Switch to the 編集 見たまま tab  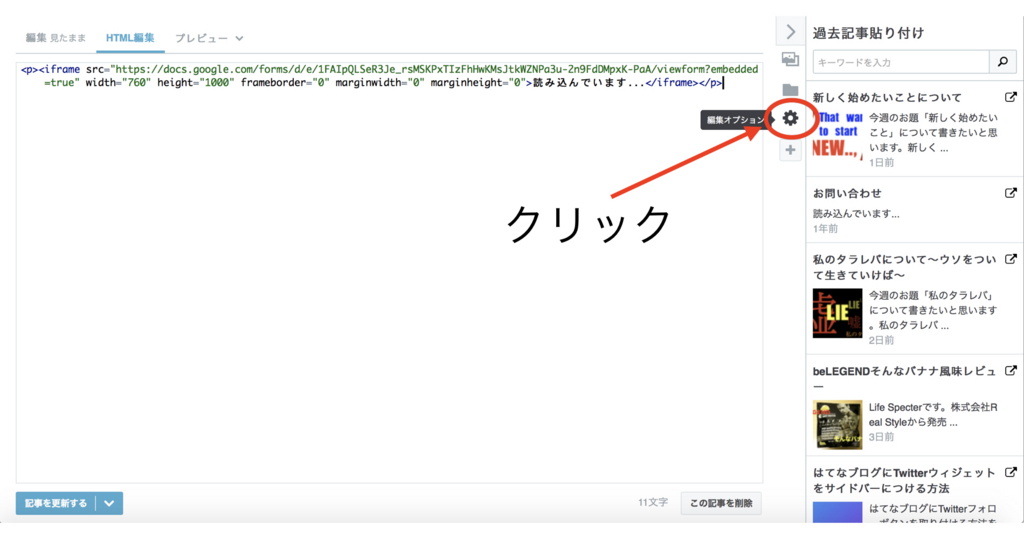click(x=56, y=38)
